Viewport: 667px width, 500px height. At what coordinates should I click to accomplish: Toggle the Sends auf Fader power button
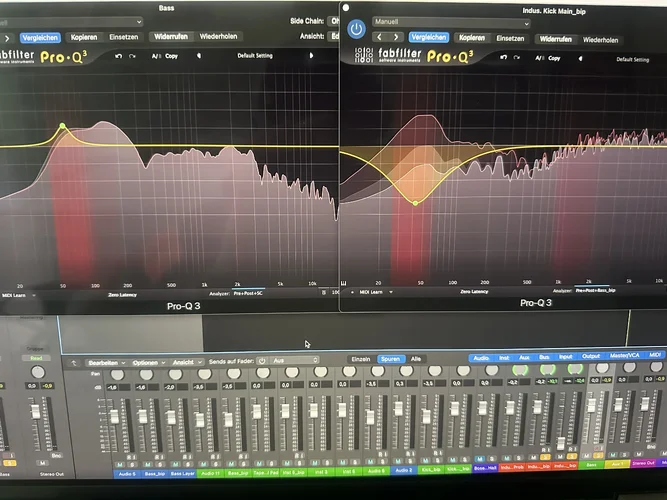pos(261,361)
